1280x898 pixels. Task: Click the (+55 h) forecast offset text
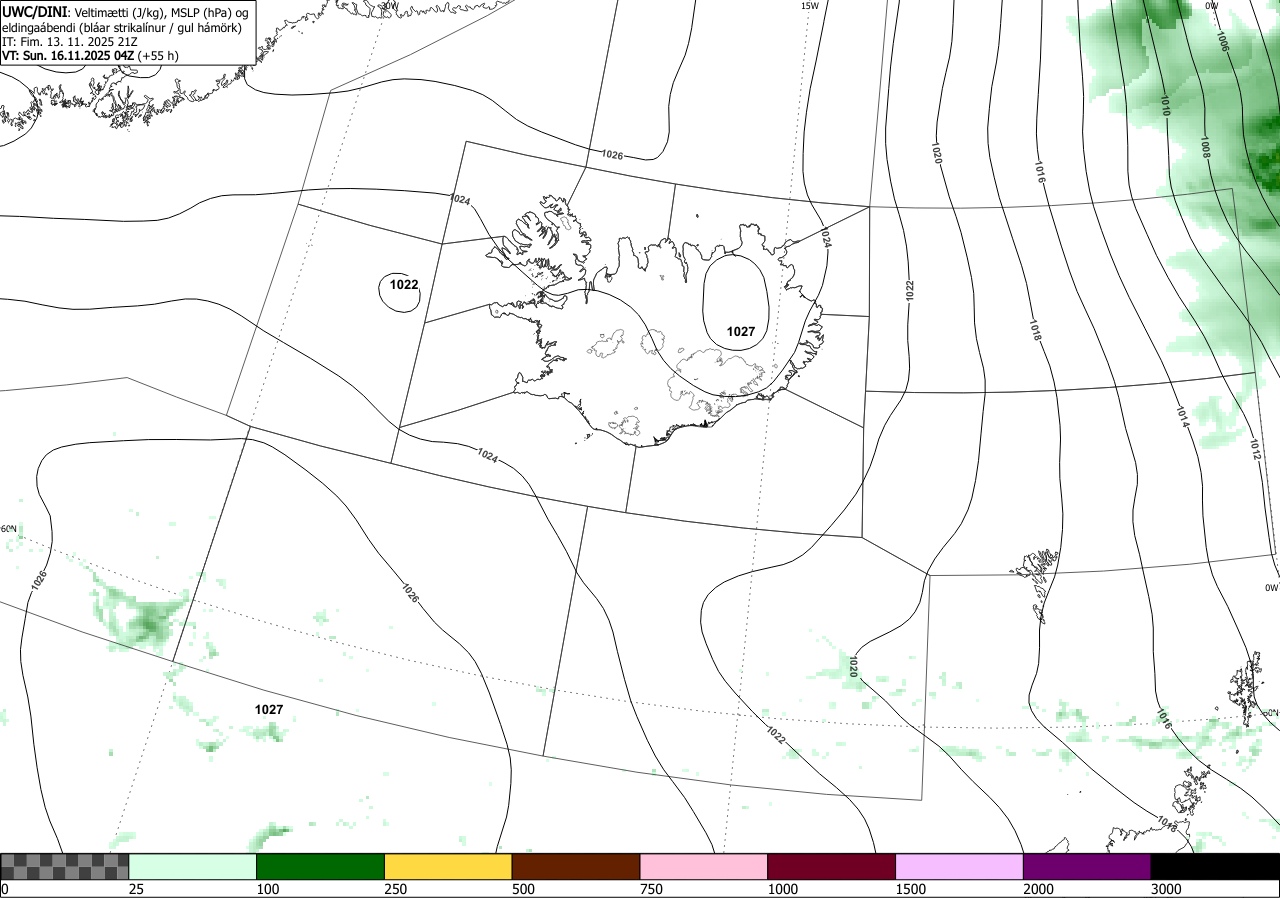(159, 56)
